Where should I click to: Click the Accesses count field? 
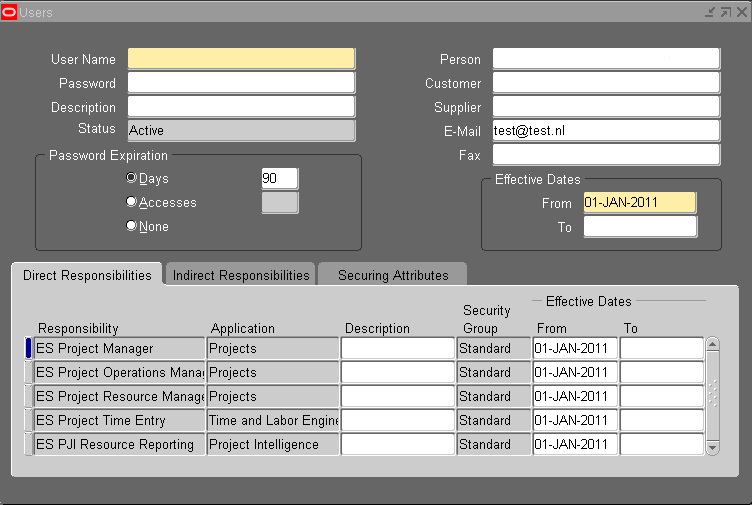pyautogui.click(x=280, y=202)
